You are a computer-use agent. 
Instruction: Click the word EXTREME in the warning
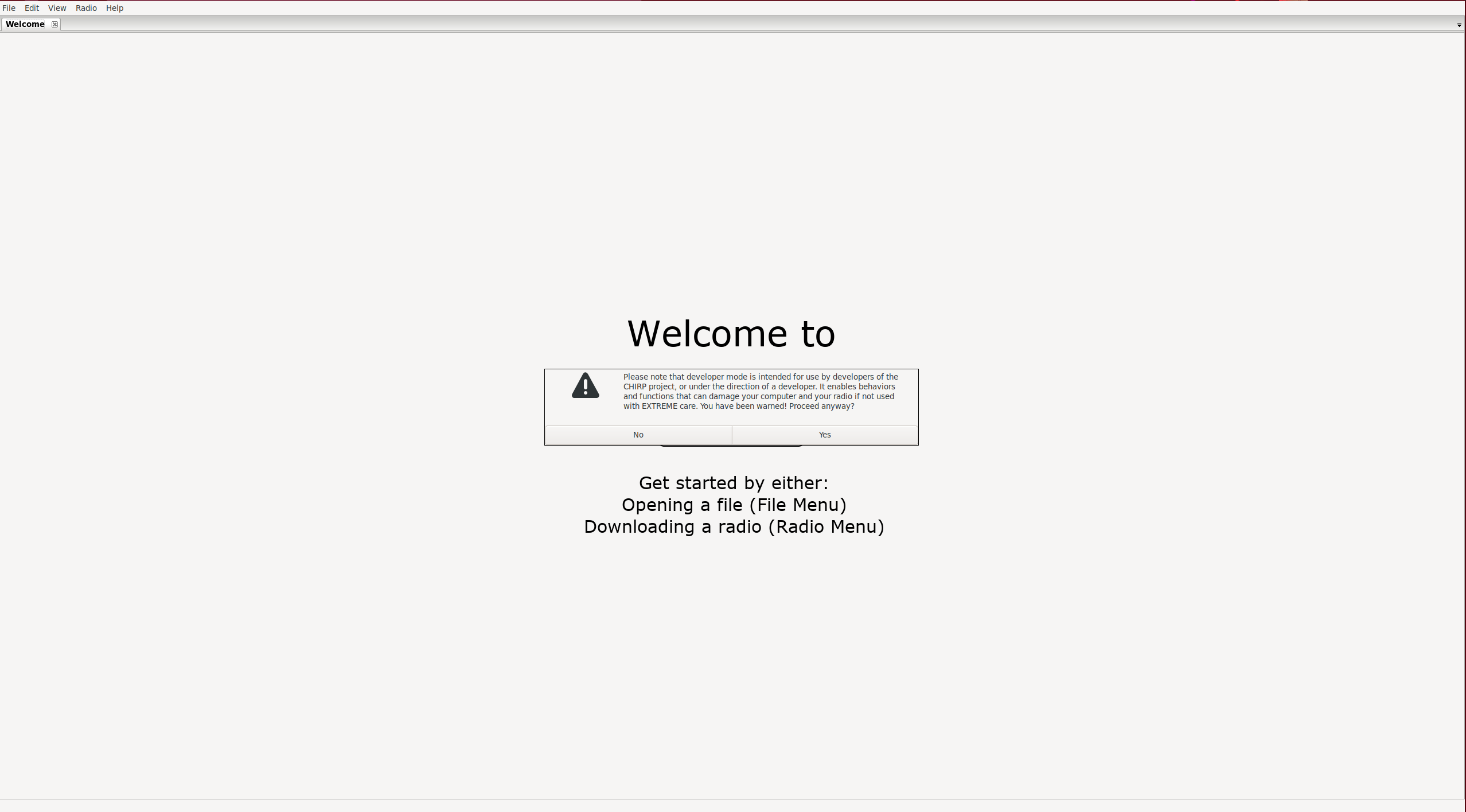pyautogui.click(x=659, y=406)
